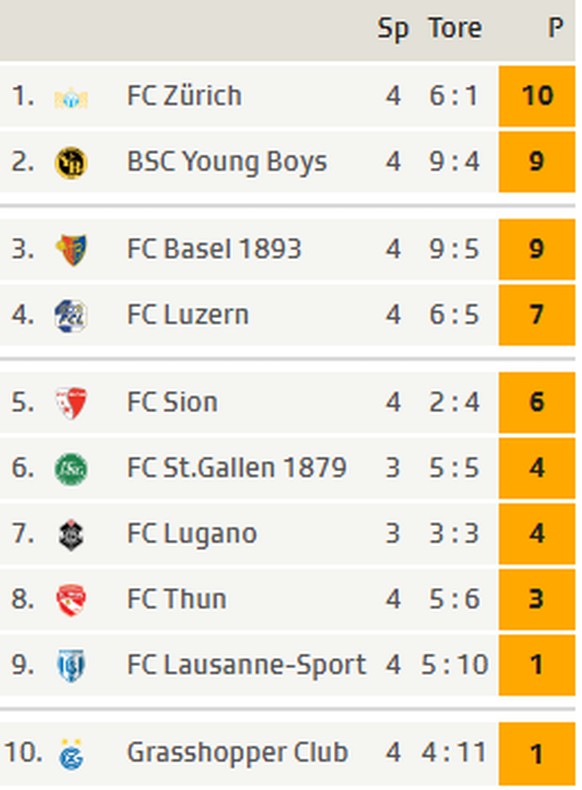Click the FC Lausanne-Sport shield logo
582x790 pixels.
coord(71,666)
